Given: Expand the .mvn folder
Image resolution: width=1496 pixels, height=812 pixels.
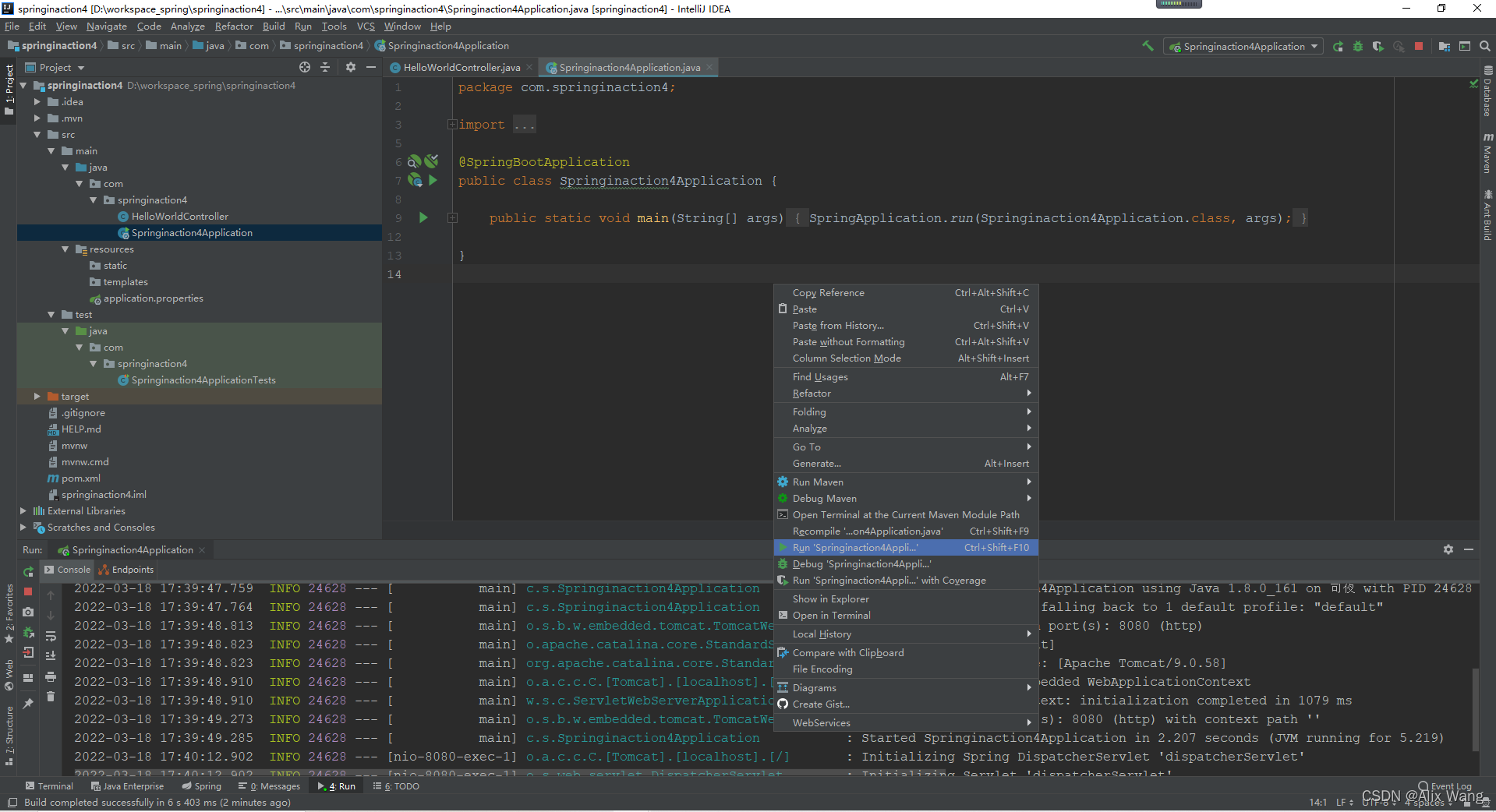Looking at the screenshot, I should tap(37, 118).
